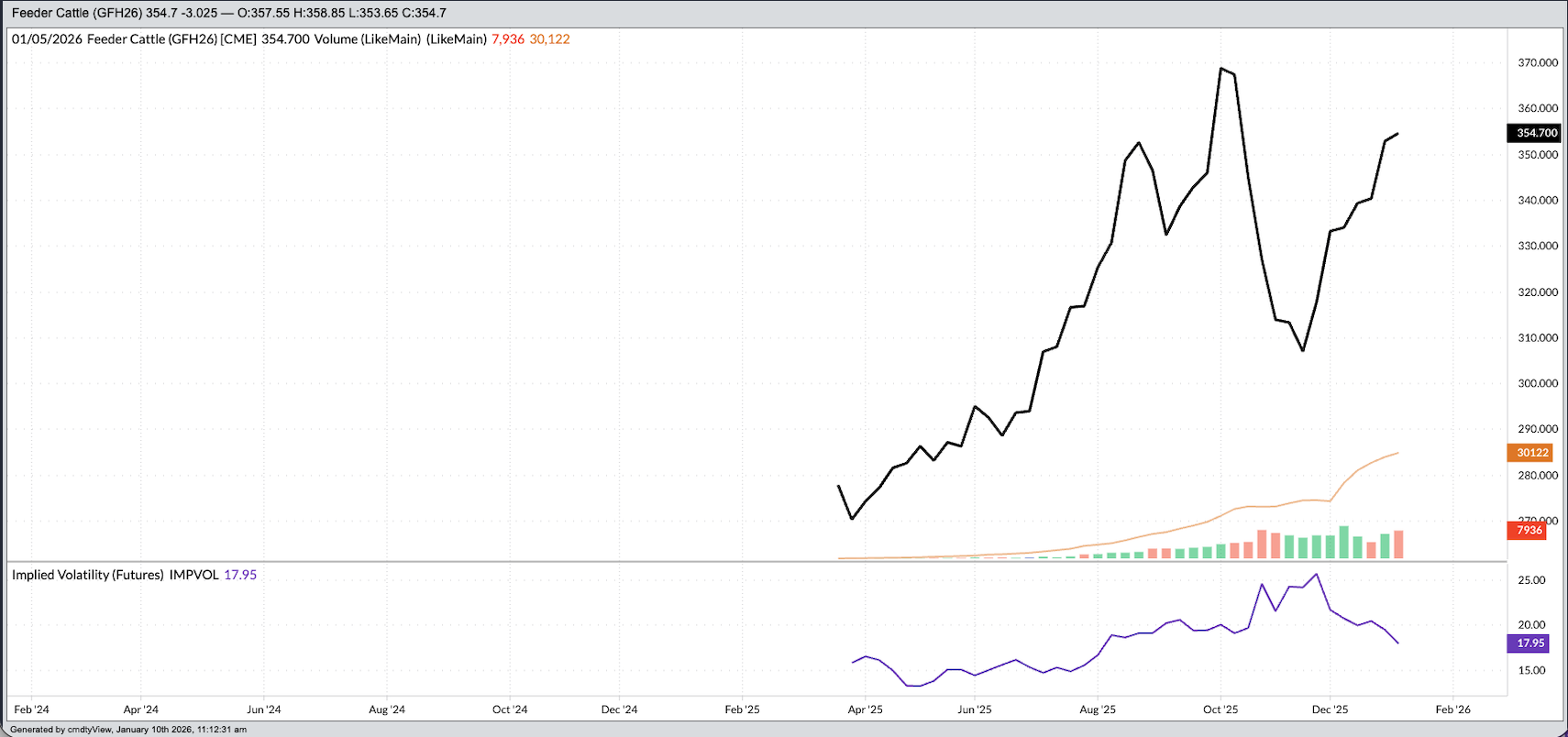The image size is (1568, 737).
Task: Click the Volume (LikeMain) legend label
Action: [x=368, y=39]
